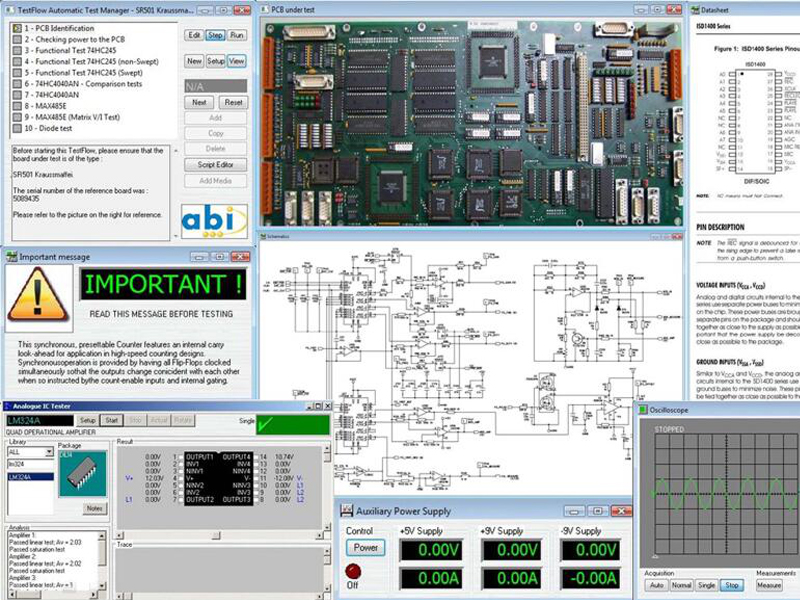800x600 pixels.
Task: Open the Library ALL dropdown
Action: [49, 452]
